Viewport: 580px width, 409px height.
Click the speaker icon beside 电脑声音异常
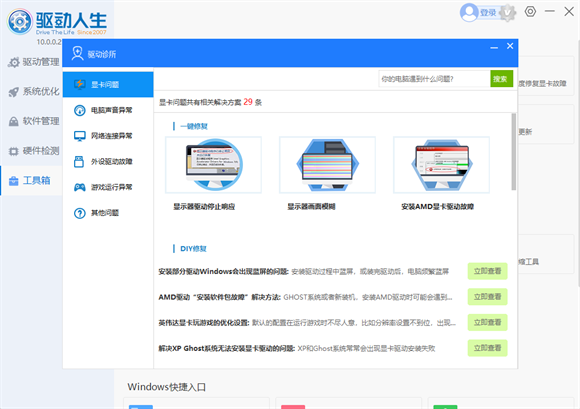pos(80,110)
